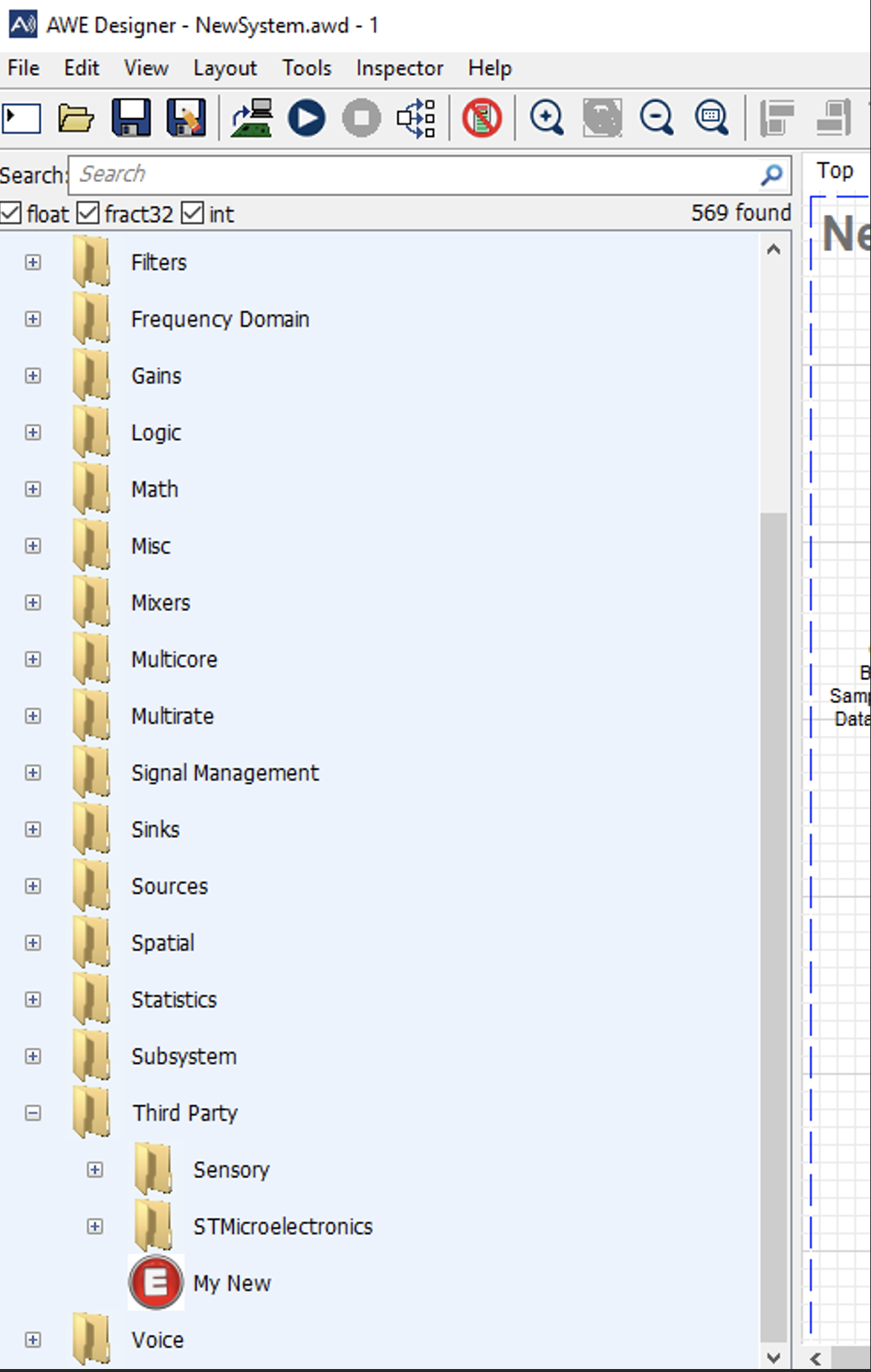Collapse the Third Party folder
This screenshot has height=1372, width=871.
coord(33,1113)
